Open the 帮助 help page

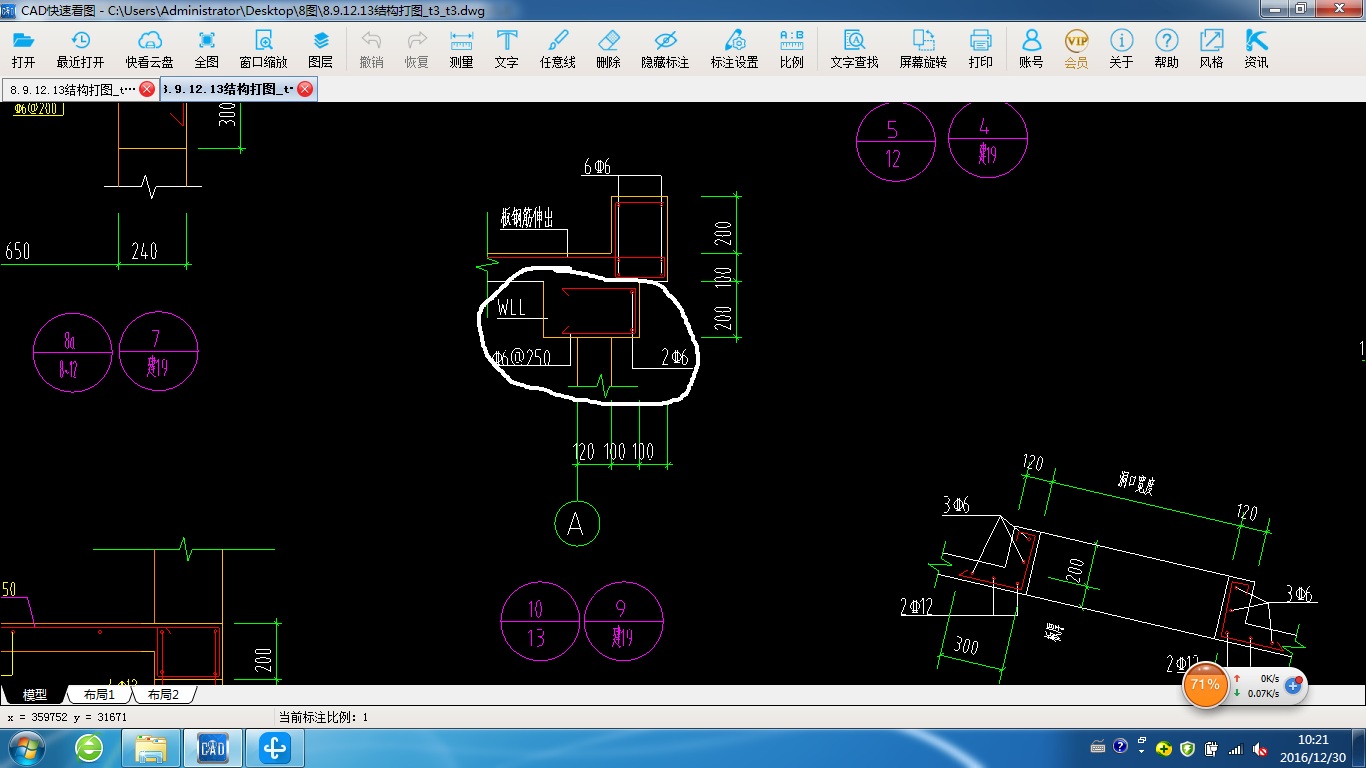1166,49
